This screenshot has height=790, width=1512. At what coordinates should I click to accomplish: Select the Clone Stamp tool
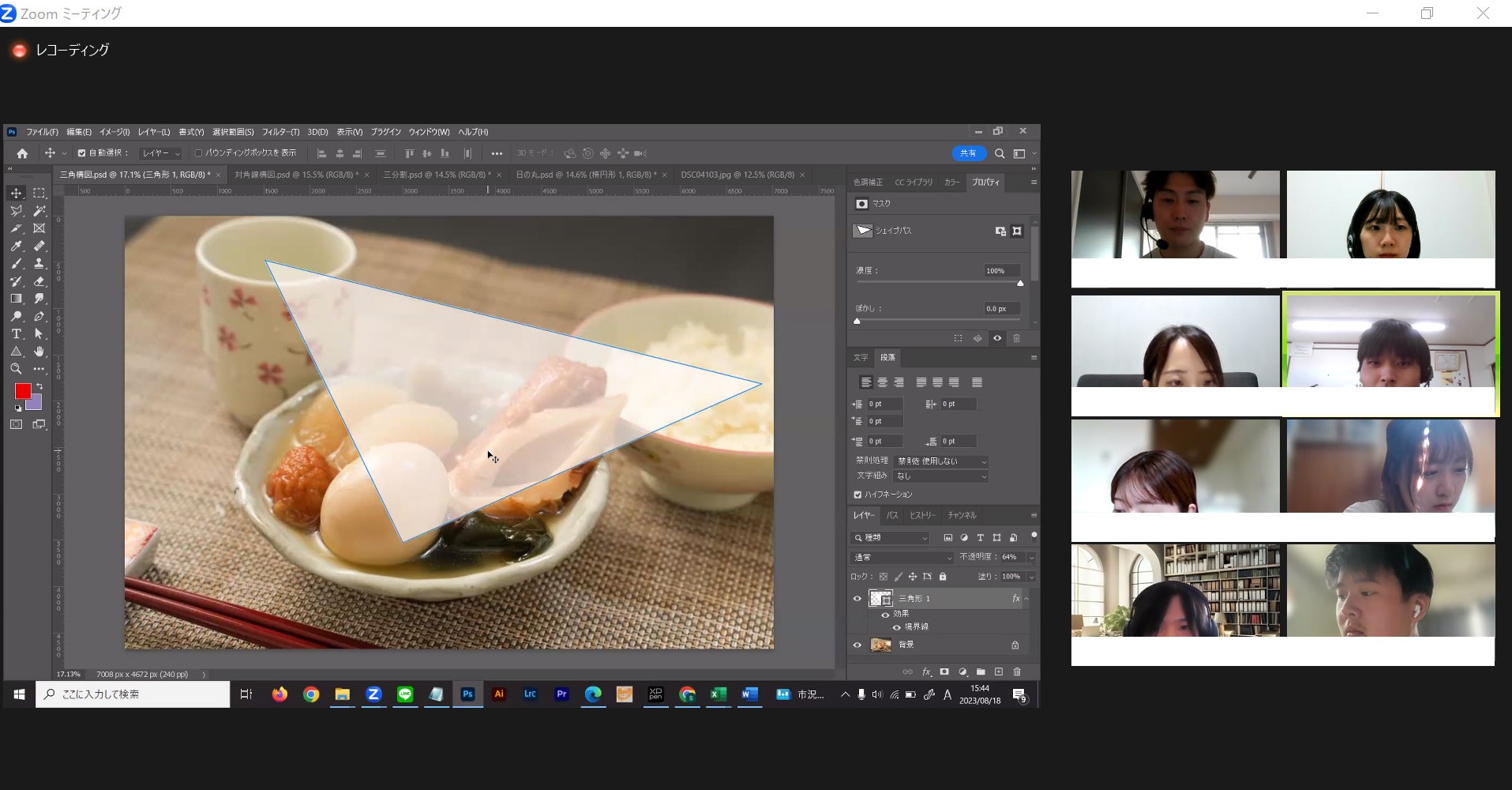[39, 264]
